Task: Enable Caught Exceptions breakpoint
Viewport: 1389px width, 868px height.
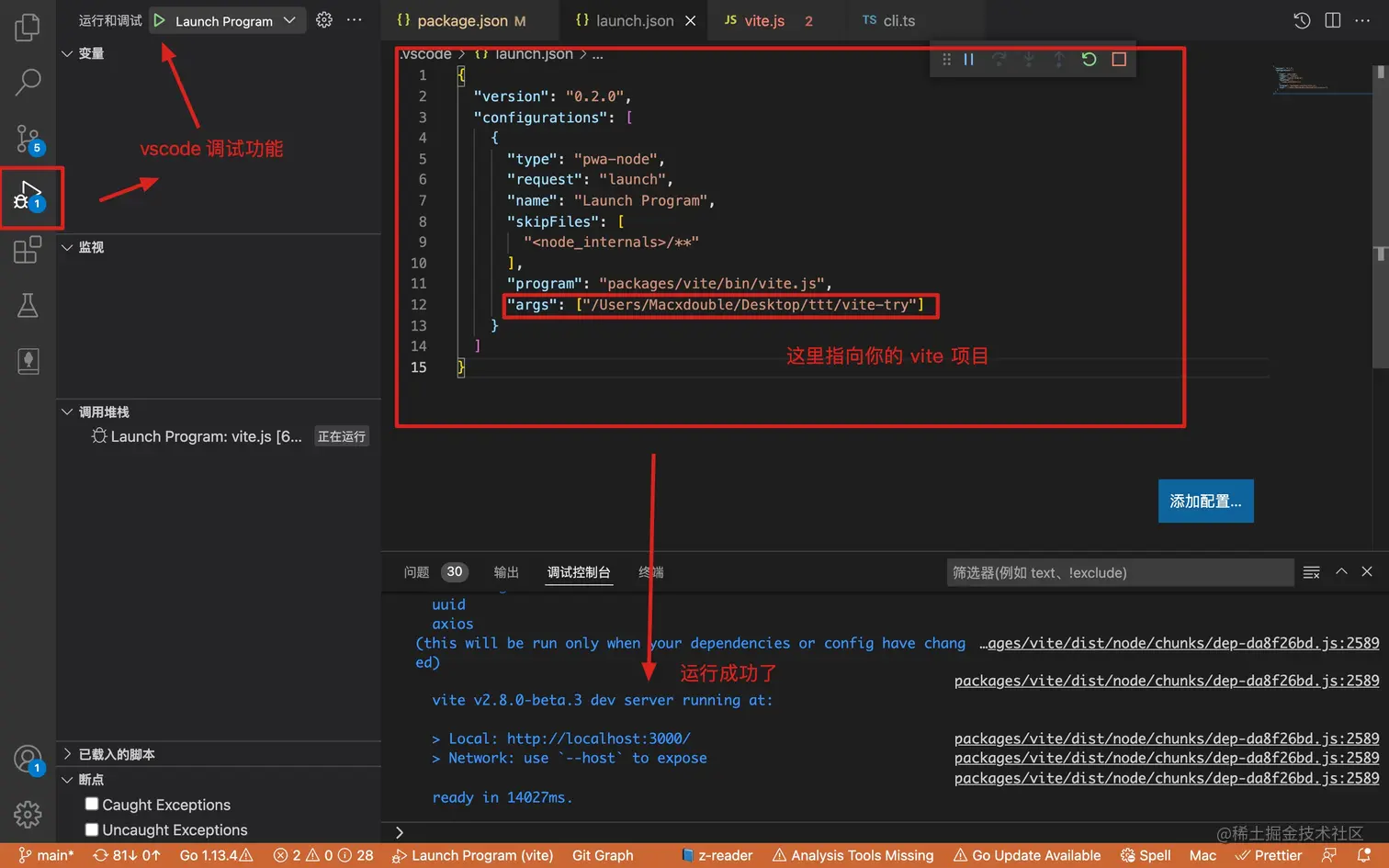Action: coord(92,804)
